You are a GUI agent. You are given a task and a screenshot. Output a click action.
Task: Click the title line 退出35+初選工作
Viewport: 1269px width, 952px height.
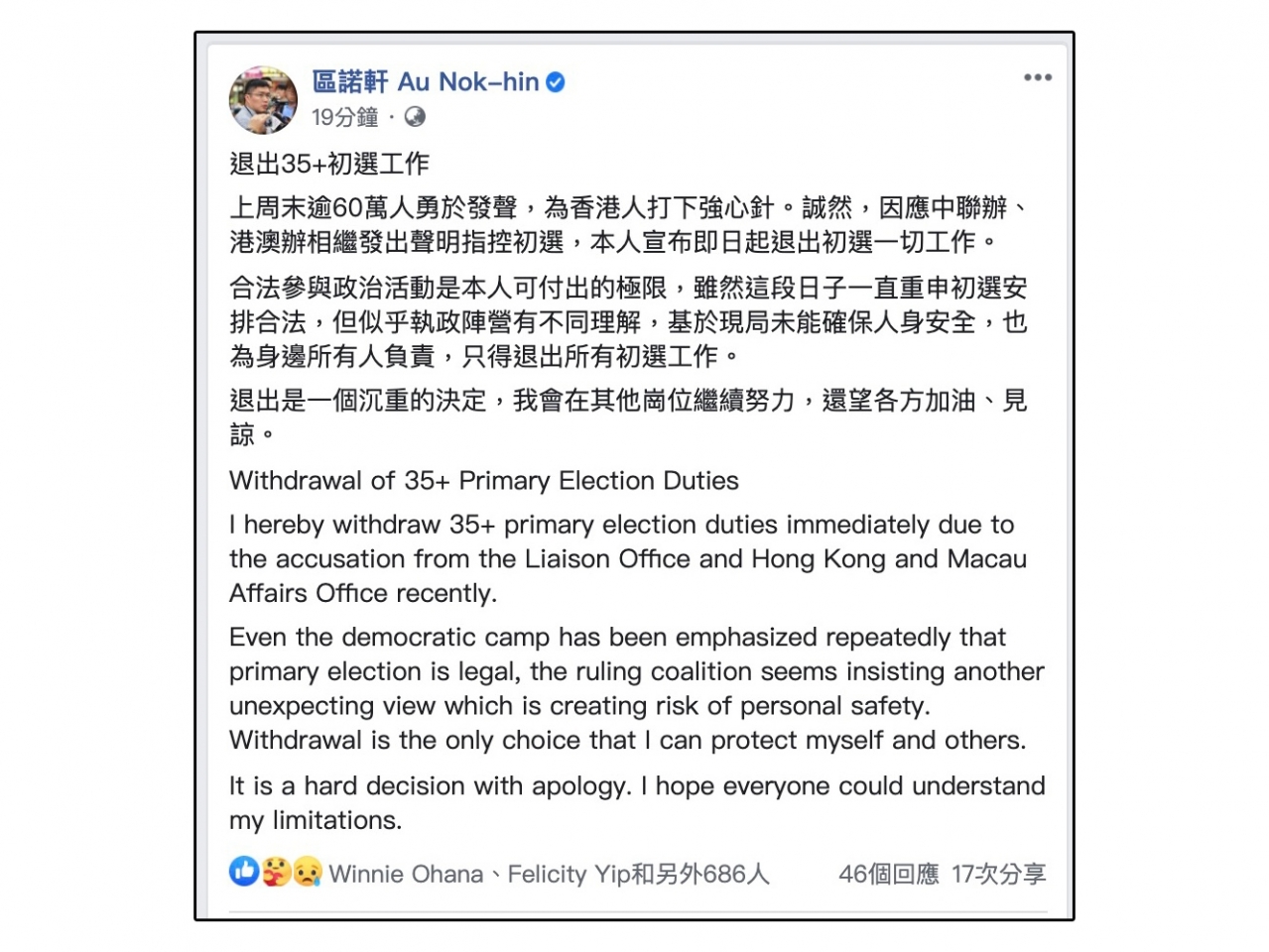329,164
